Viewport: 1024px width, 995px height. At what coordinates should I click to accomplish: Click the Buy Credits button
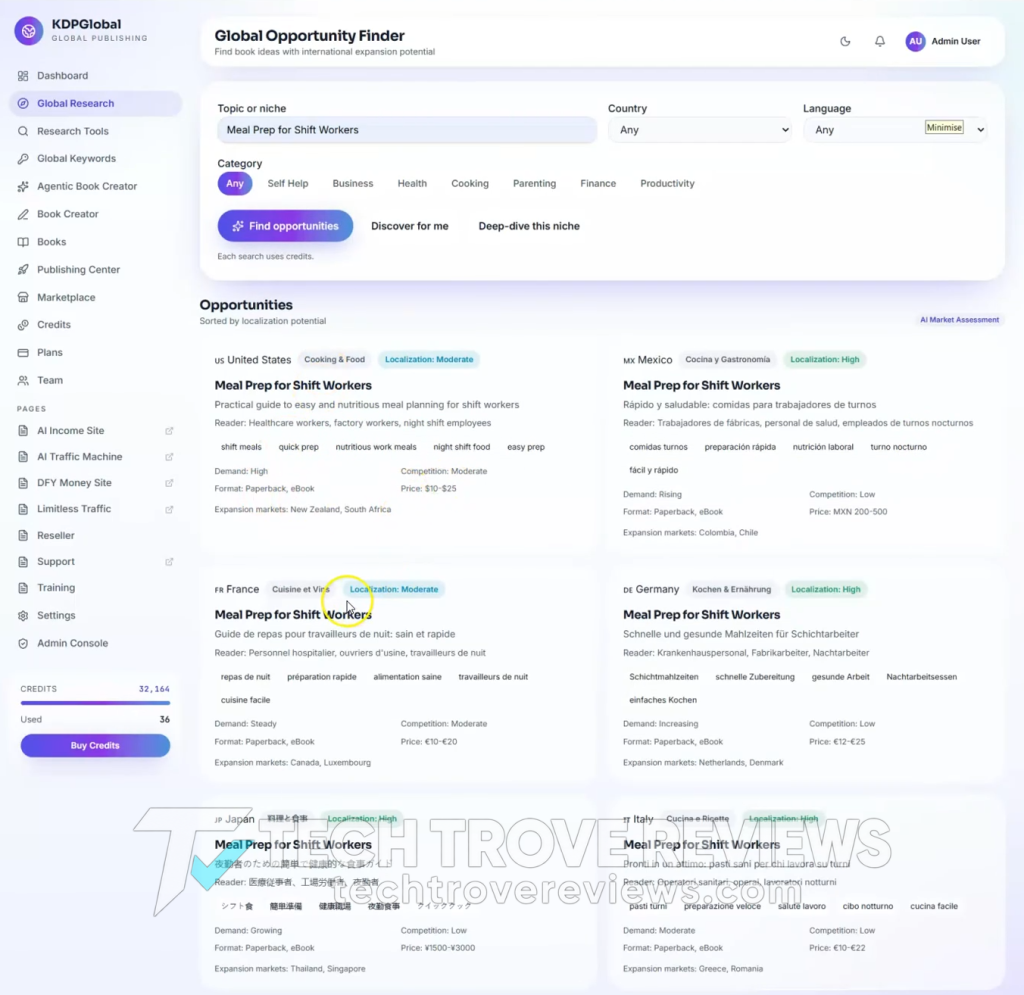point(95,746)
